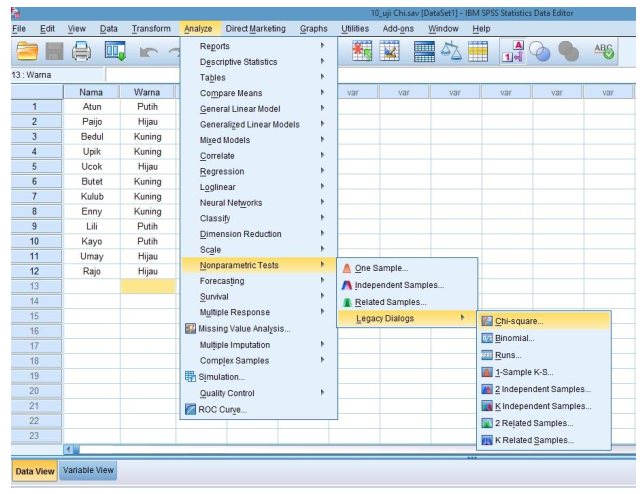This screenshot has width=643, height=494.
Task: Open the Transform menu
Action: coord(151,29)
